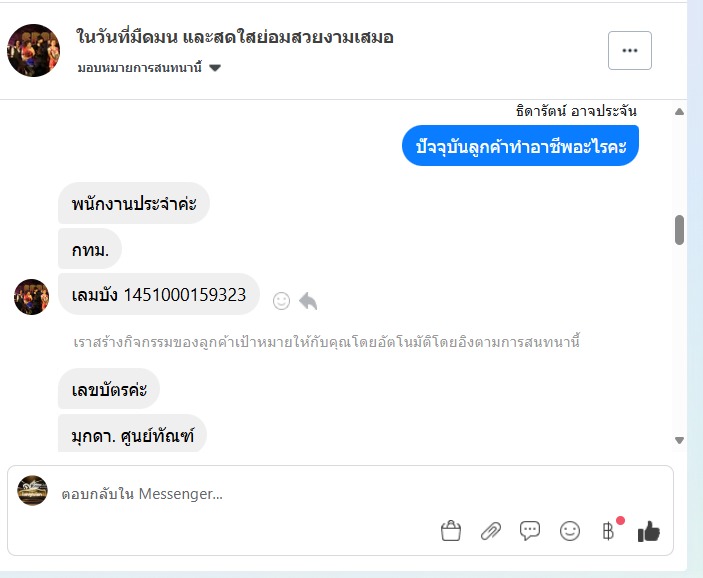Click sender avatar beside the chat messages
Screen dimensions: 703x578
pyautogui.click(x=31, y=297)
